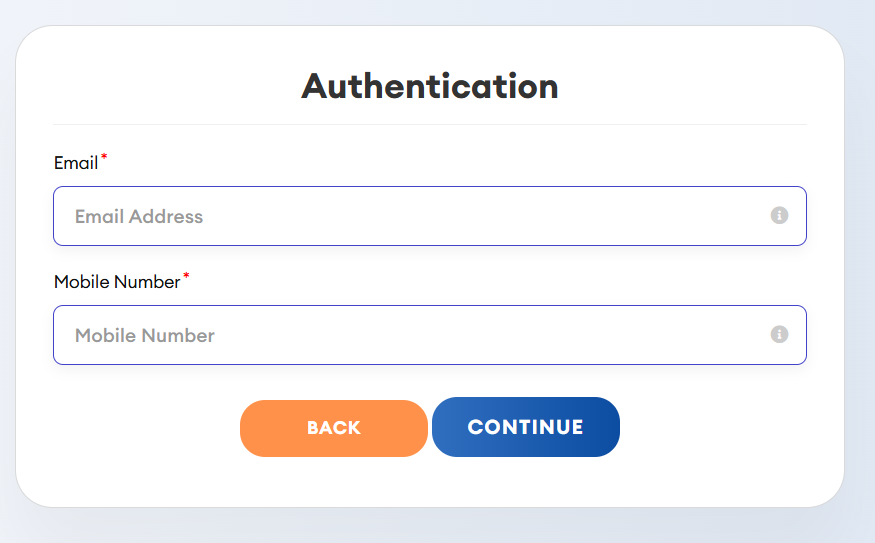Click the BACK text on orange button
Screen dimensions: 875x543
(x=334, y=428)
